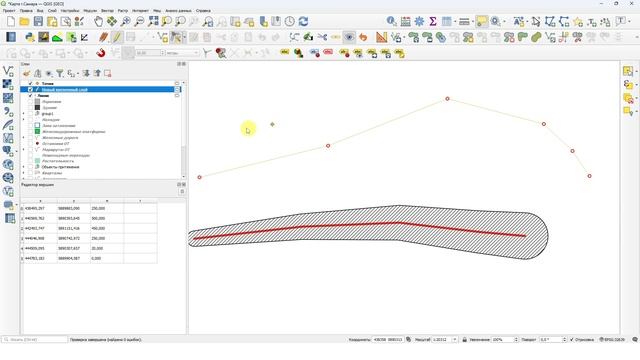Activate the Zoom Out magnifier tool
The image size is (640, 360).
tap(140, 22)
